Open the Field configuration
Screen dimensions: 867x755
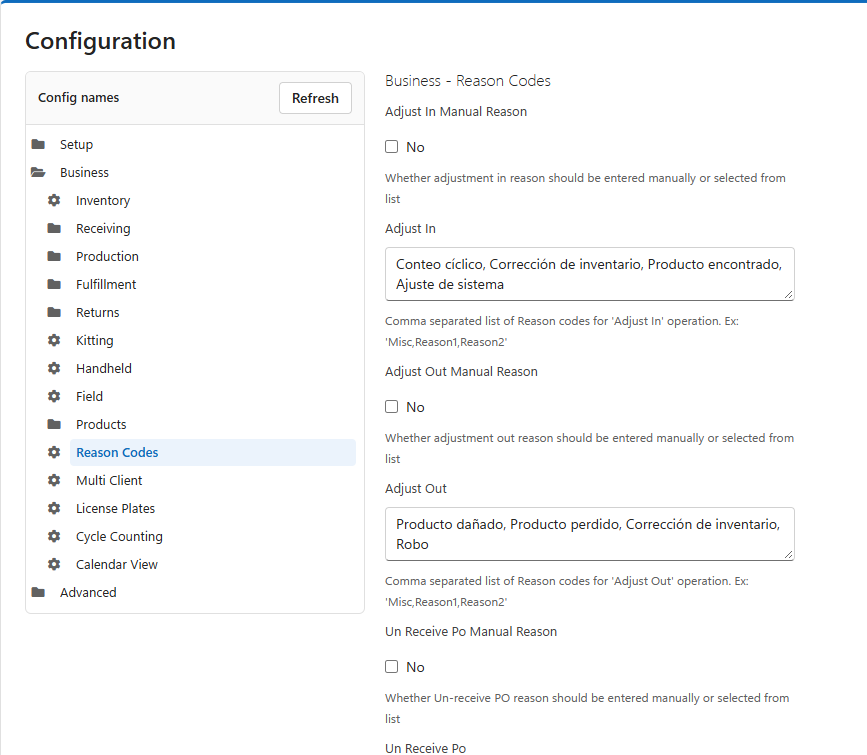[90, 396]
